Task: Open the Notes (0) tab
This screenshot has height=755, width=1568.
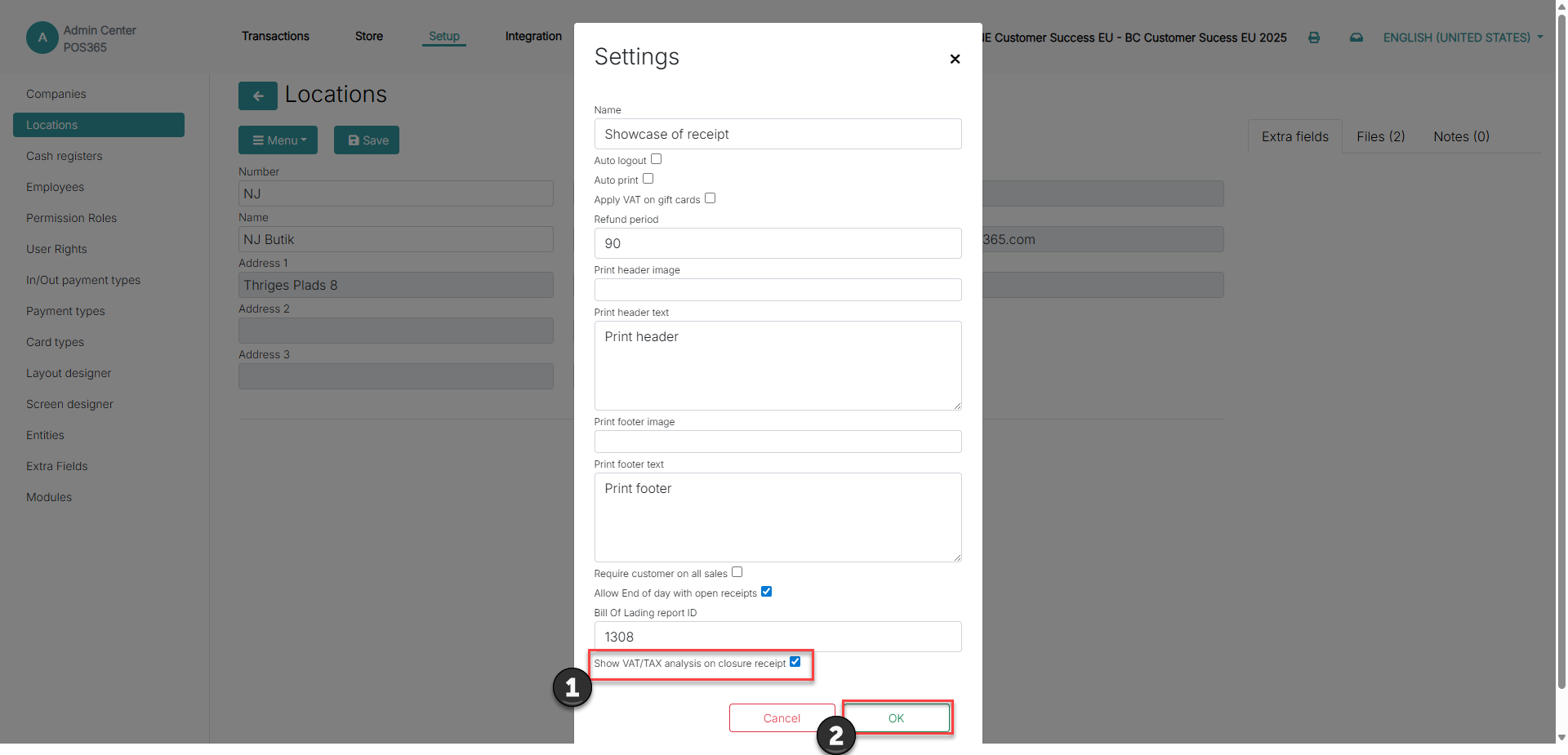Action: click(x=1461, y=136)
